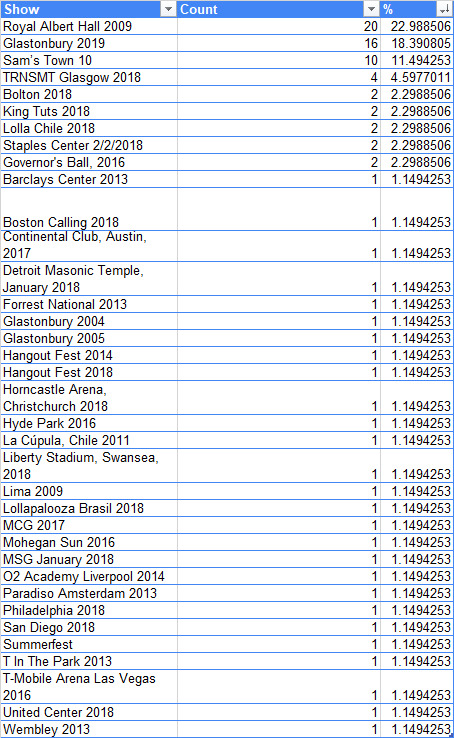This screenshot has height=738, width=454.
Task: Select the Hangout Fest 2018 cell
Action: pos(89,372)
